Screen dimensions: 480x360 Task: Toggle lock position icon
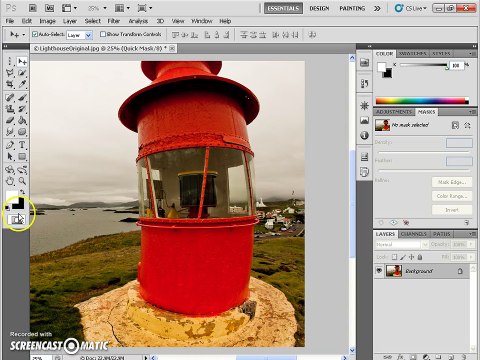[x=411, y=257]
